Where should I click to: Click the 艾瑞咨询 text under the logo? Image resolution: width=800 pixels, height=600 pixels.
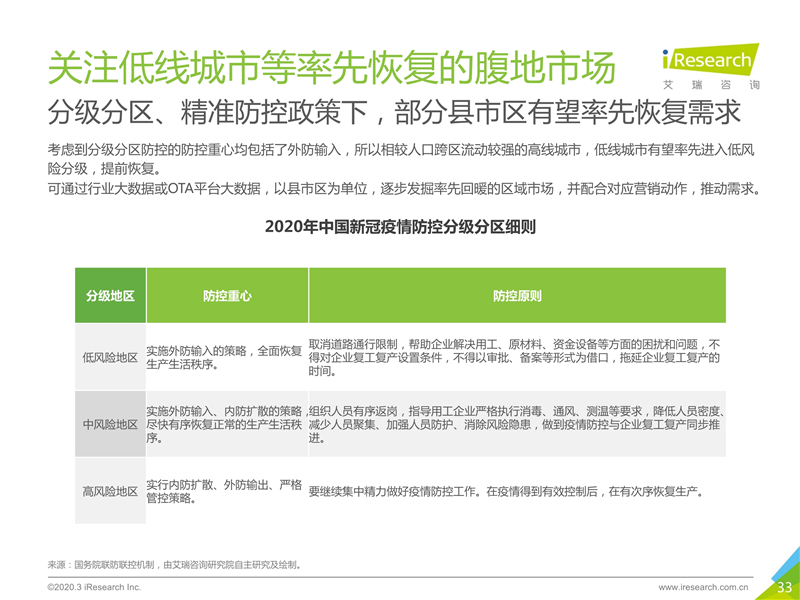(x=710, y=85)
